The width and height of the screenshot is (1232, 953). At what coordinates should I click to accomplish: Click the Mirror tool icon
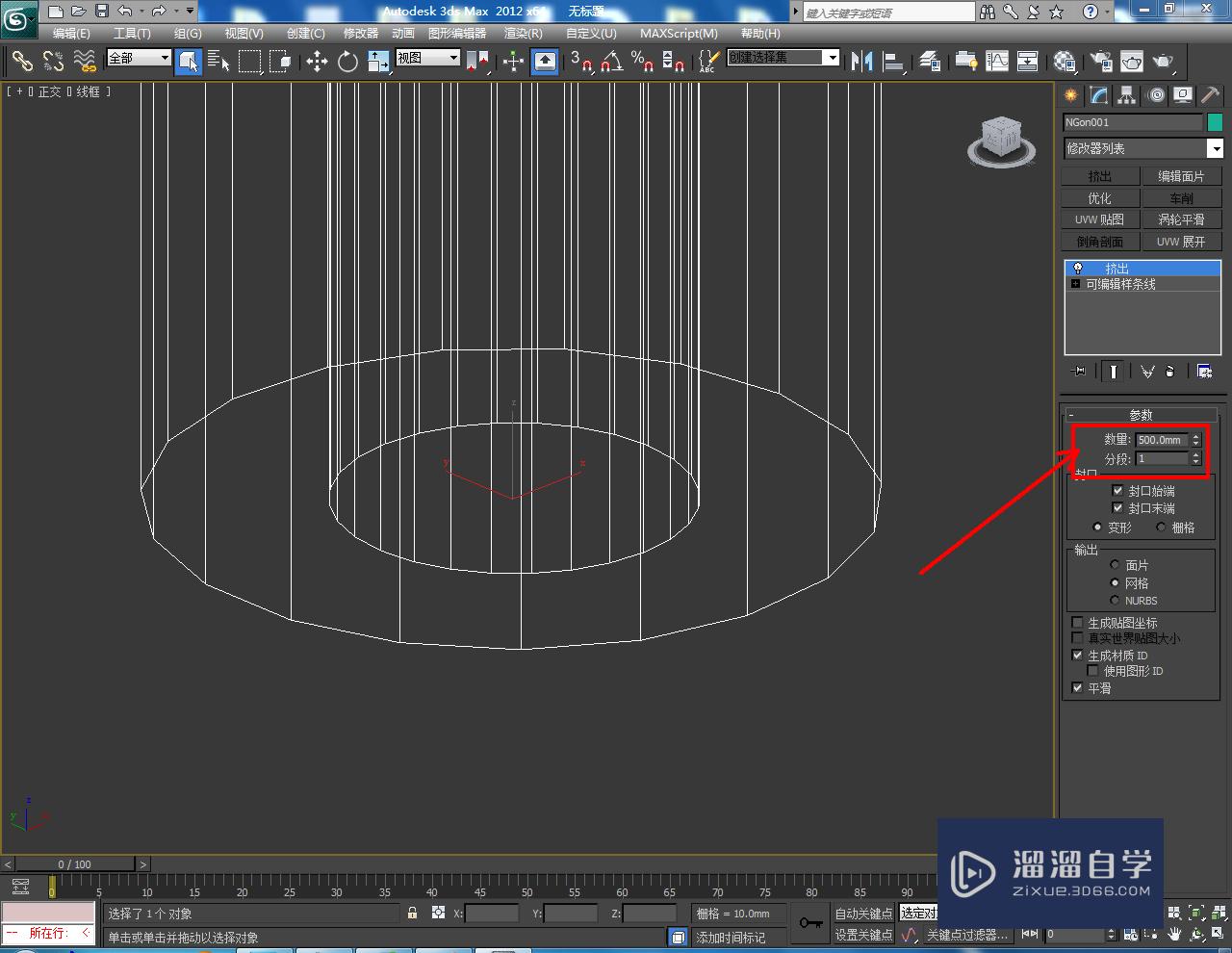862,62
